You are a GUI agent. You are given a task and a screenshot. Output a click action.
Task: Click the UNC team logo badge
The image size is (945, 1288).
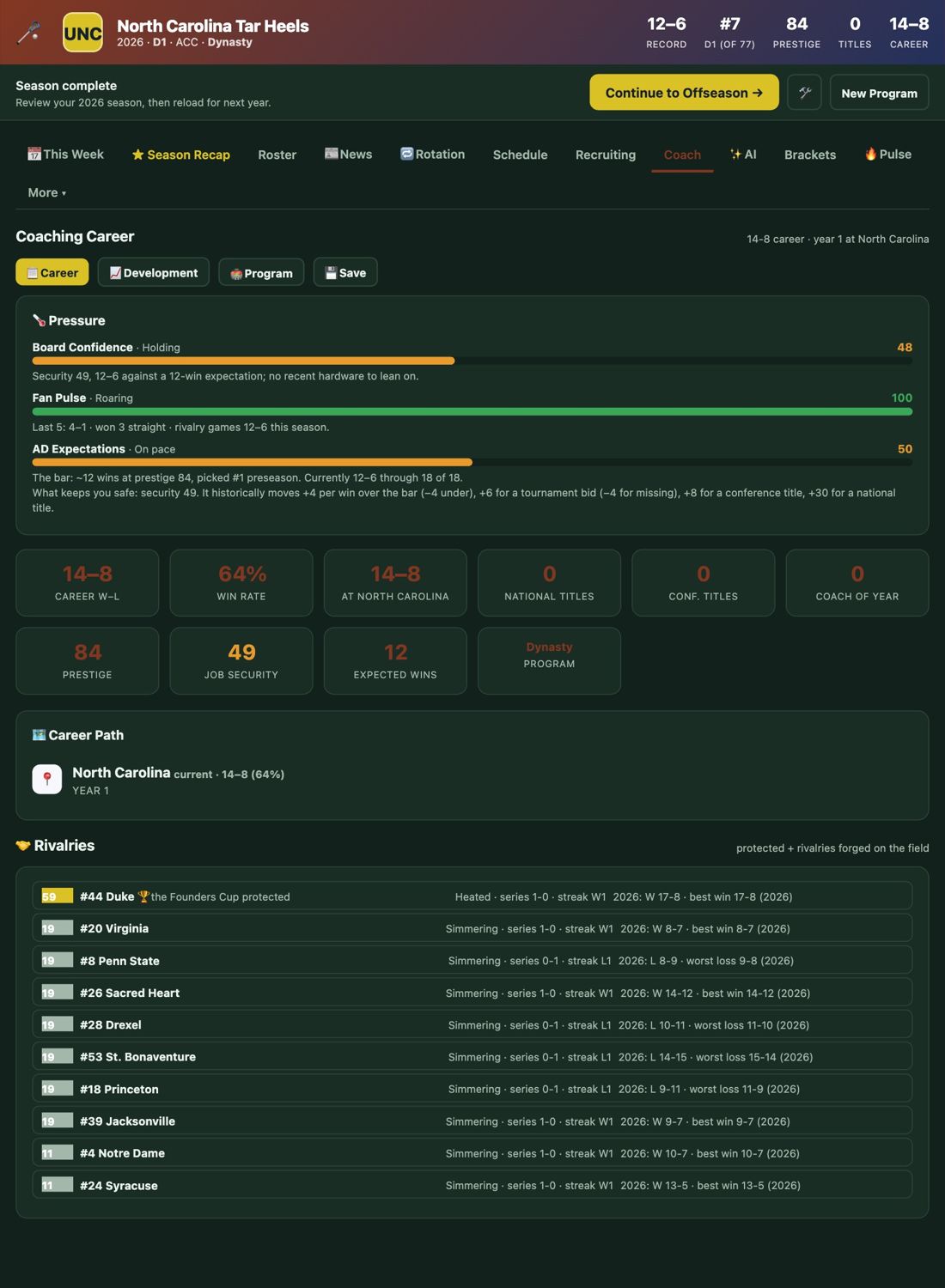pyautogui.click(x=82, y=33)
